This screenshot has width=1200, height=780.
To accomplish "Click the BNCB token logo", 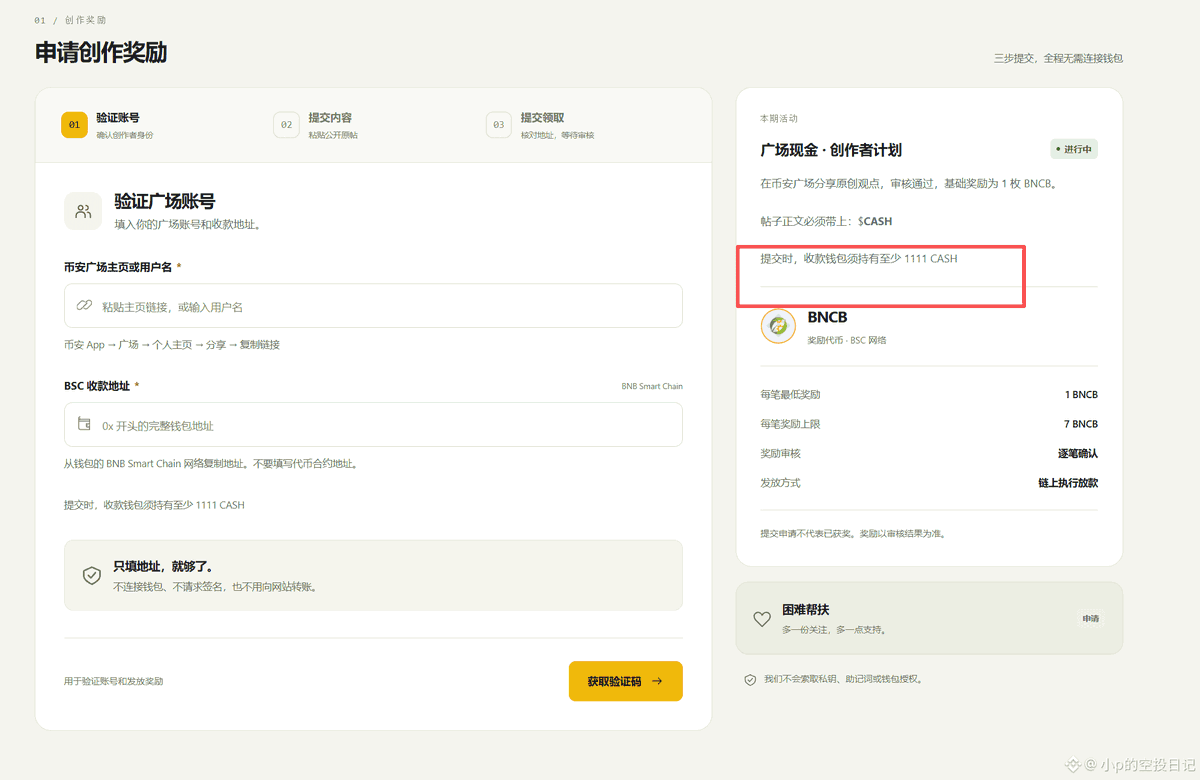I will pyautogui.click(x=778, y=326).
